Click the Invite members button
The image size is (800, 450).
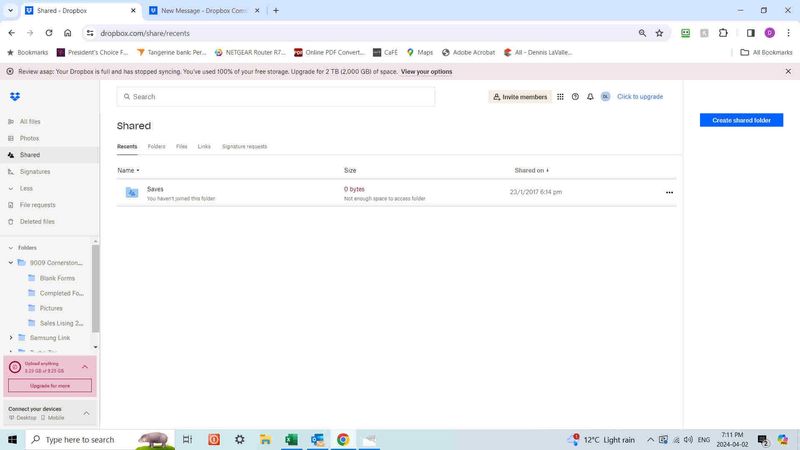pyautogui.click(x=519, y=97)
